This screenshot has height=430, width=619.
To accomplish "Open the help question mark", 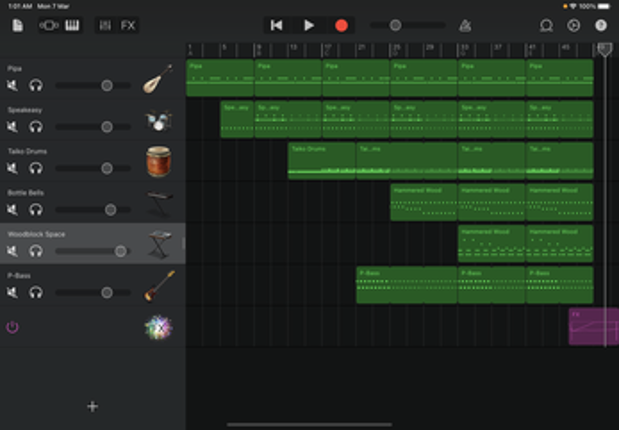I will click(x=601, y=25).
